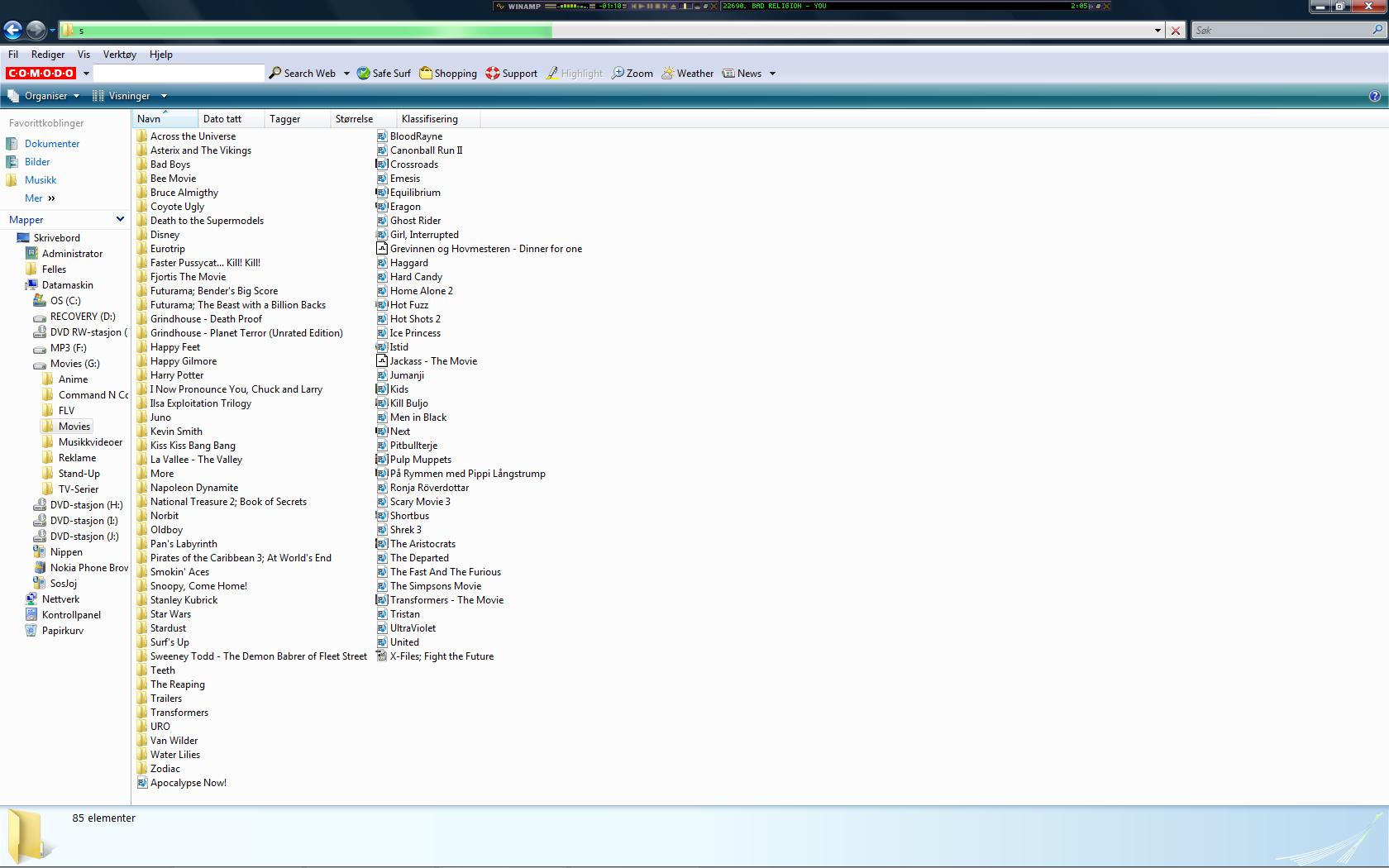Click the Zoom toolbar button
The height and width of the screenshot is (868, 1389).
tap(632, 74)
